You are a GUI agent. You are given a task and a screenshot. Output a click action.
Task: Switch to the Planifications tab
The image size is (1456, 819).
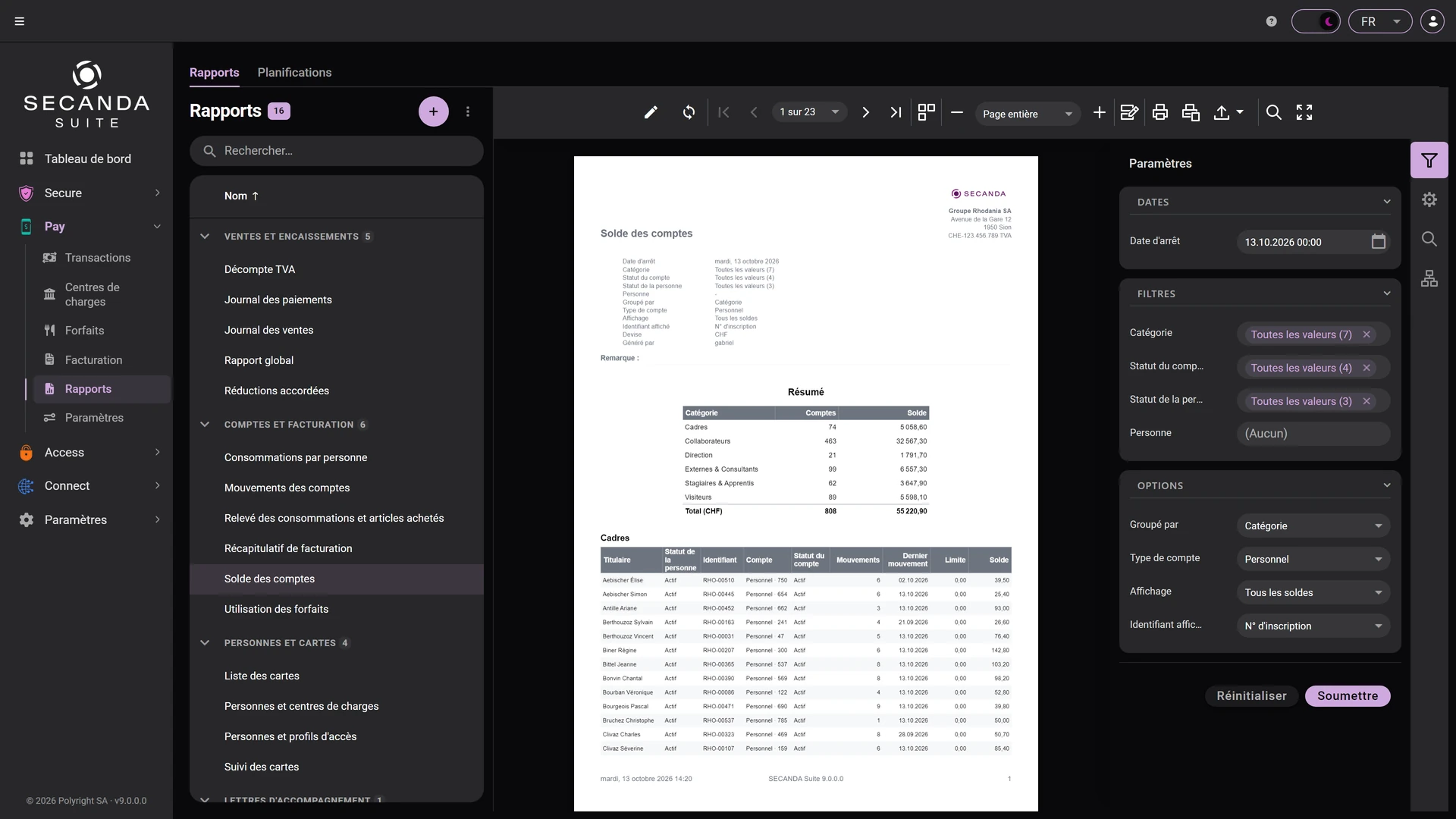click(294, 72)
